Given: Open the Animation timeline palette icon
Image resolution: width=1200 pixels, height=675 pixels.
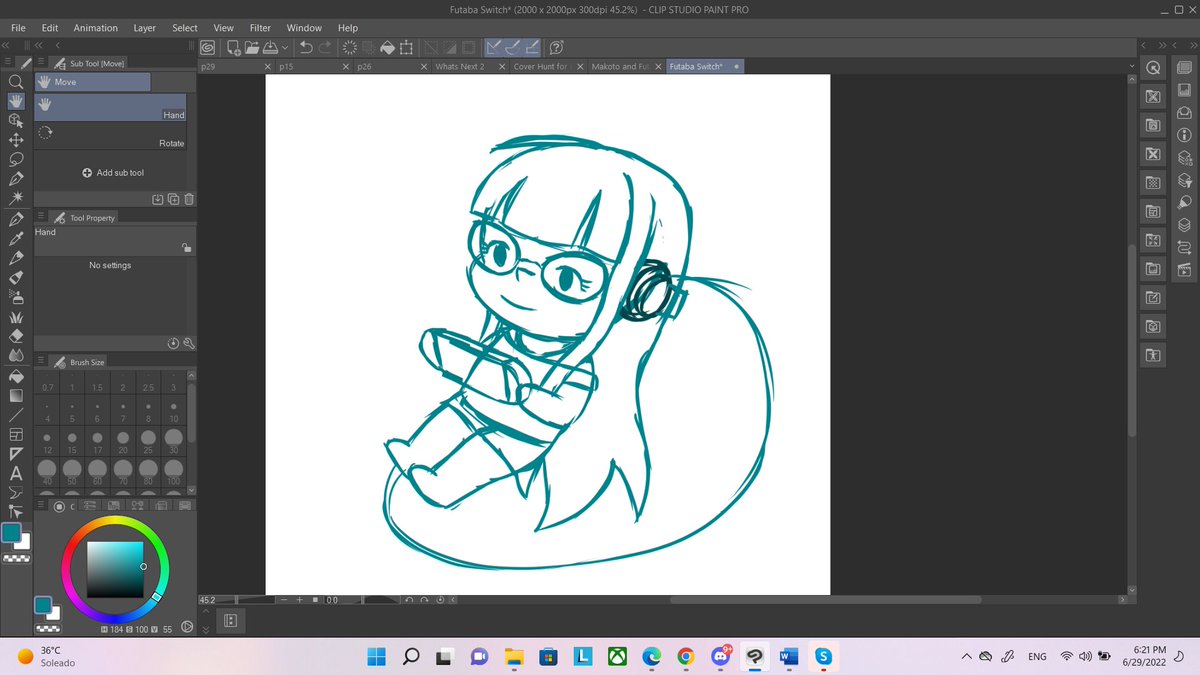Looking at the screenshot, I should 1184,270.
